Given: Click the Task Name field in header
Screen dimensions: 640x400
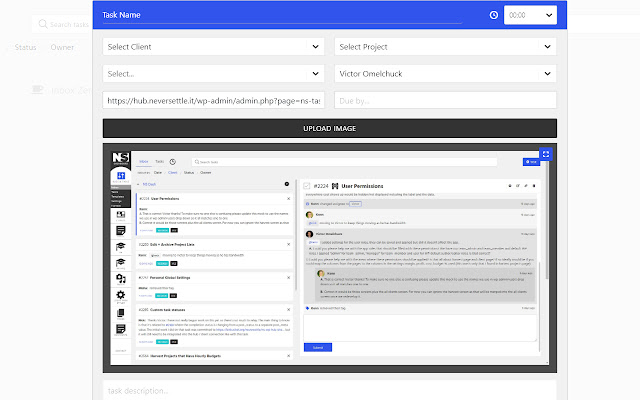Looking at the screenshot, I should [x=282, y=15].
